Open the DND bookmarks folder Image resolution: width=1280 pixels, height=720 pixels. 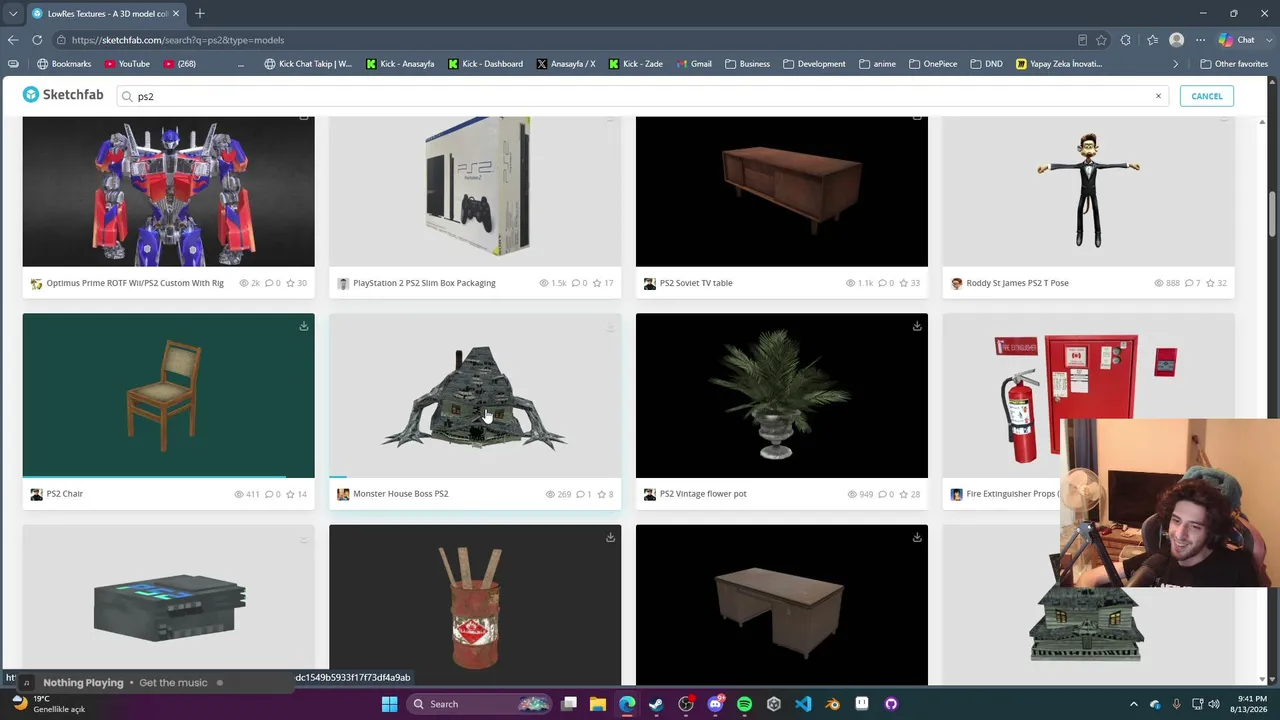coord(986,64)
